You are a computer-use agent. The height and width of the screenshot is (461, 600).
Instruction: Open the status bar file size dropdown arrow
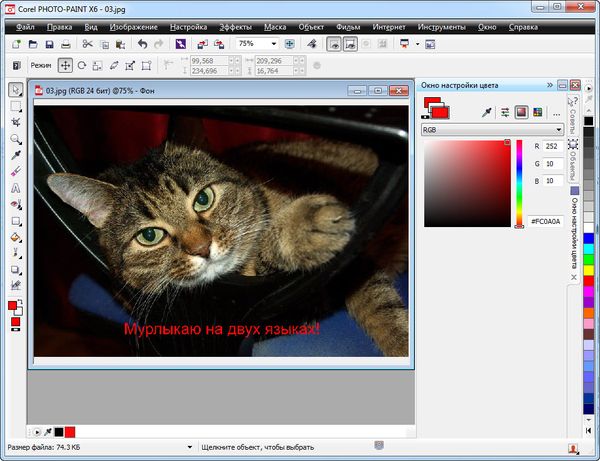pos(190,447)
